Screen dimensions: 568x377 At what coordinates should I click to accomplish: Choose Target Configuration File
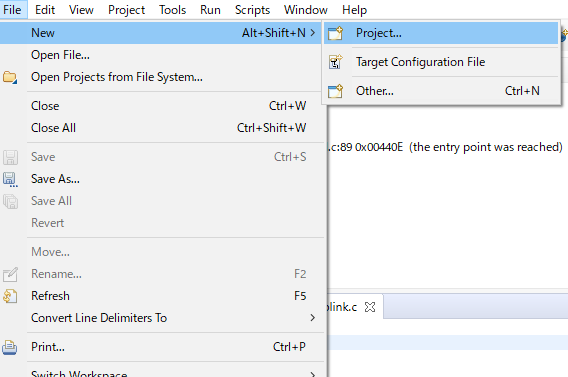pyautogui.click(x=441, y=62)
